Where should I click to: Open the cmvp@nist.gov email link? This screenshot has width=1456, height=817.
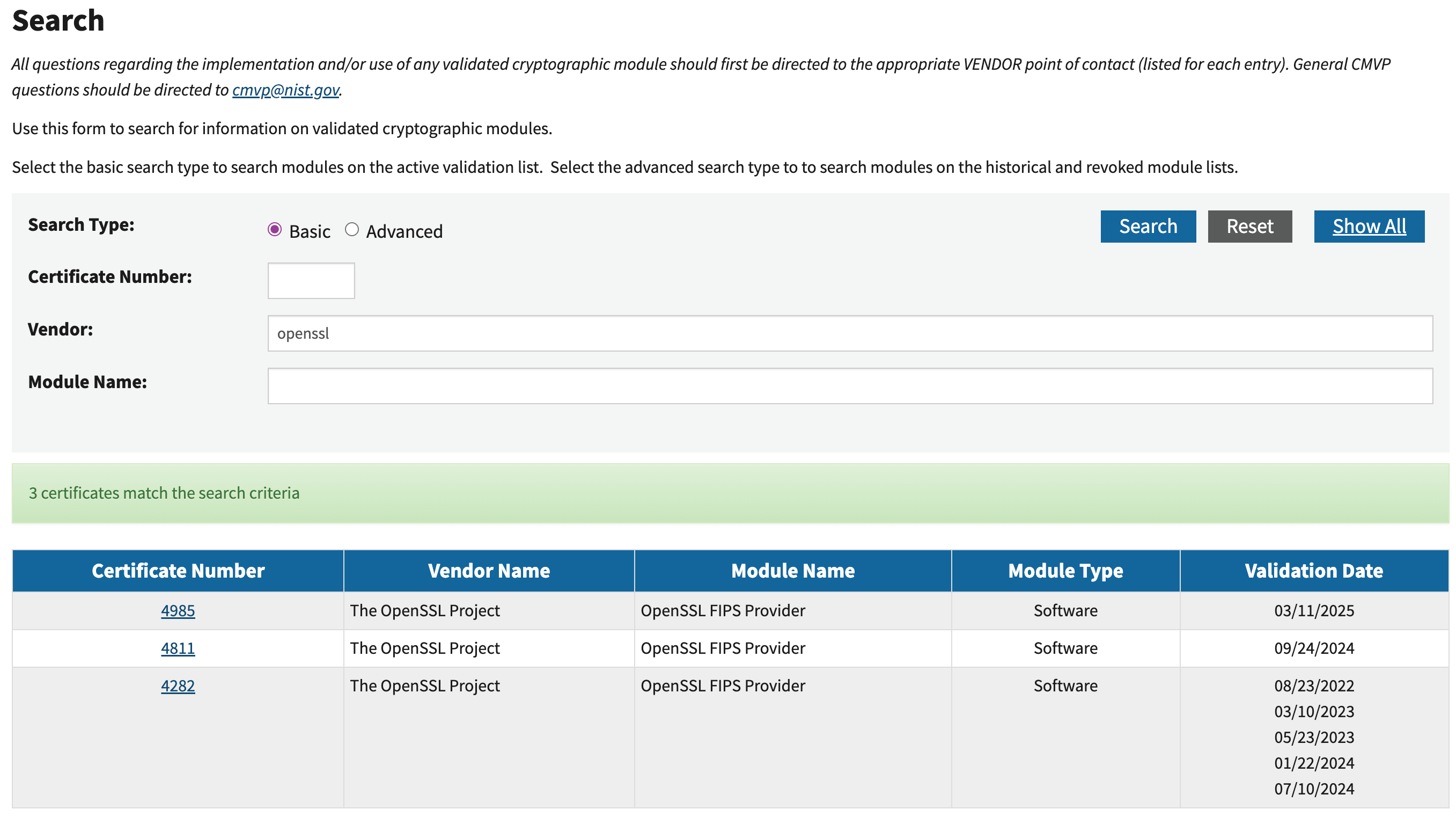coord(285,90)
